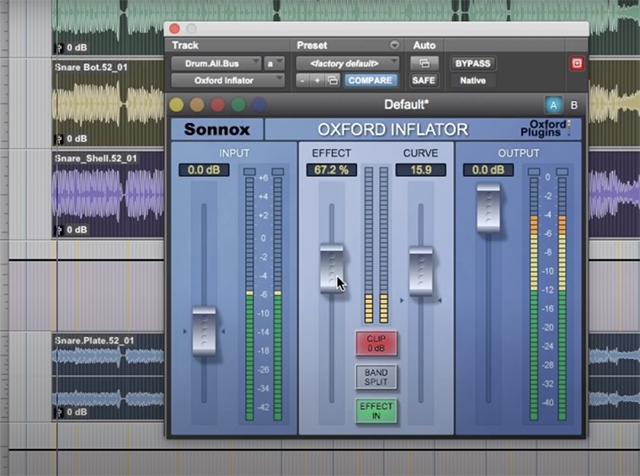Select next preset with plus button
This screenshot has width=640, height=476.
click(x=317, y=80)
